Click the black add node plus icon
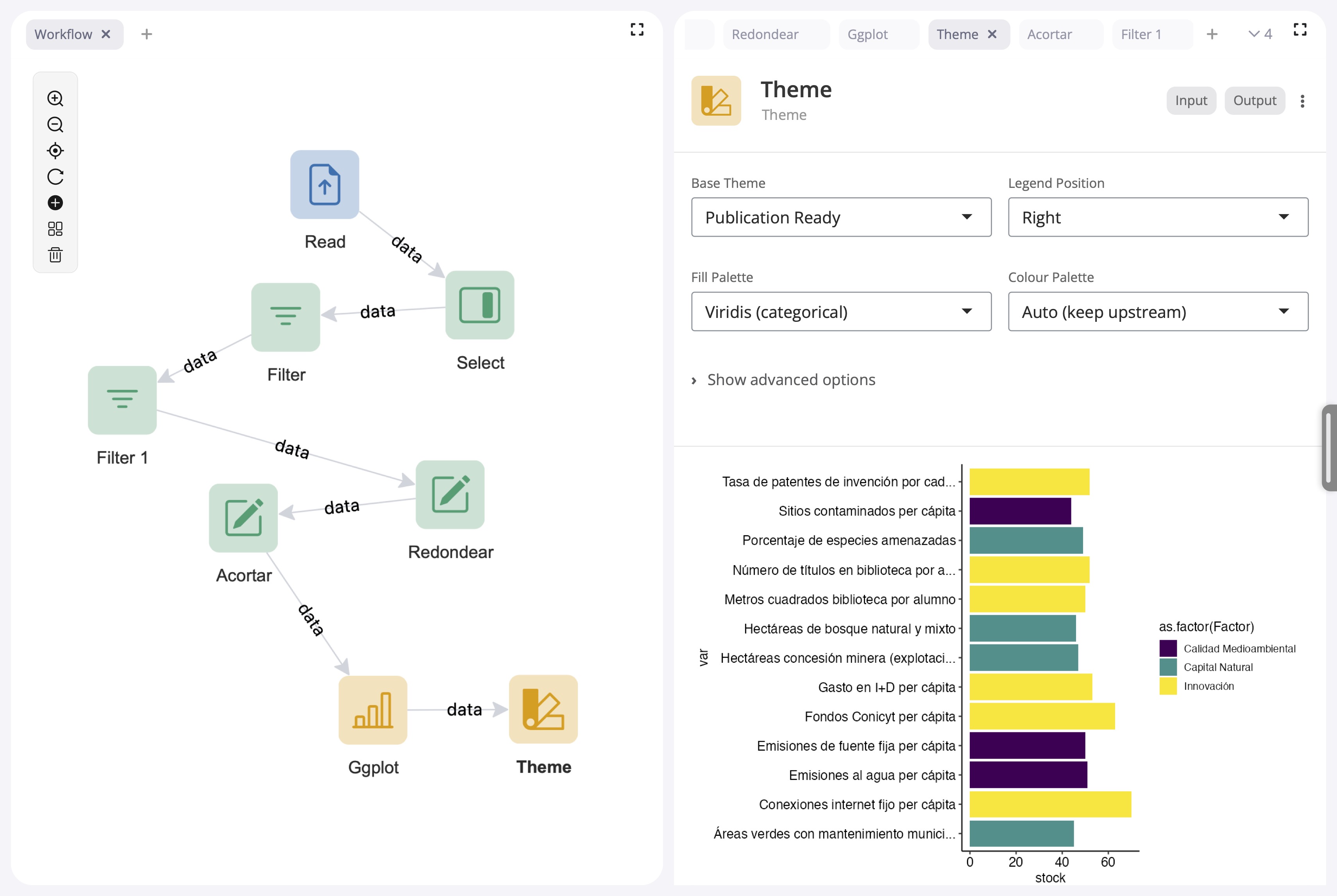This screenshot has width=1337, height=896. coord(55,203)
